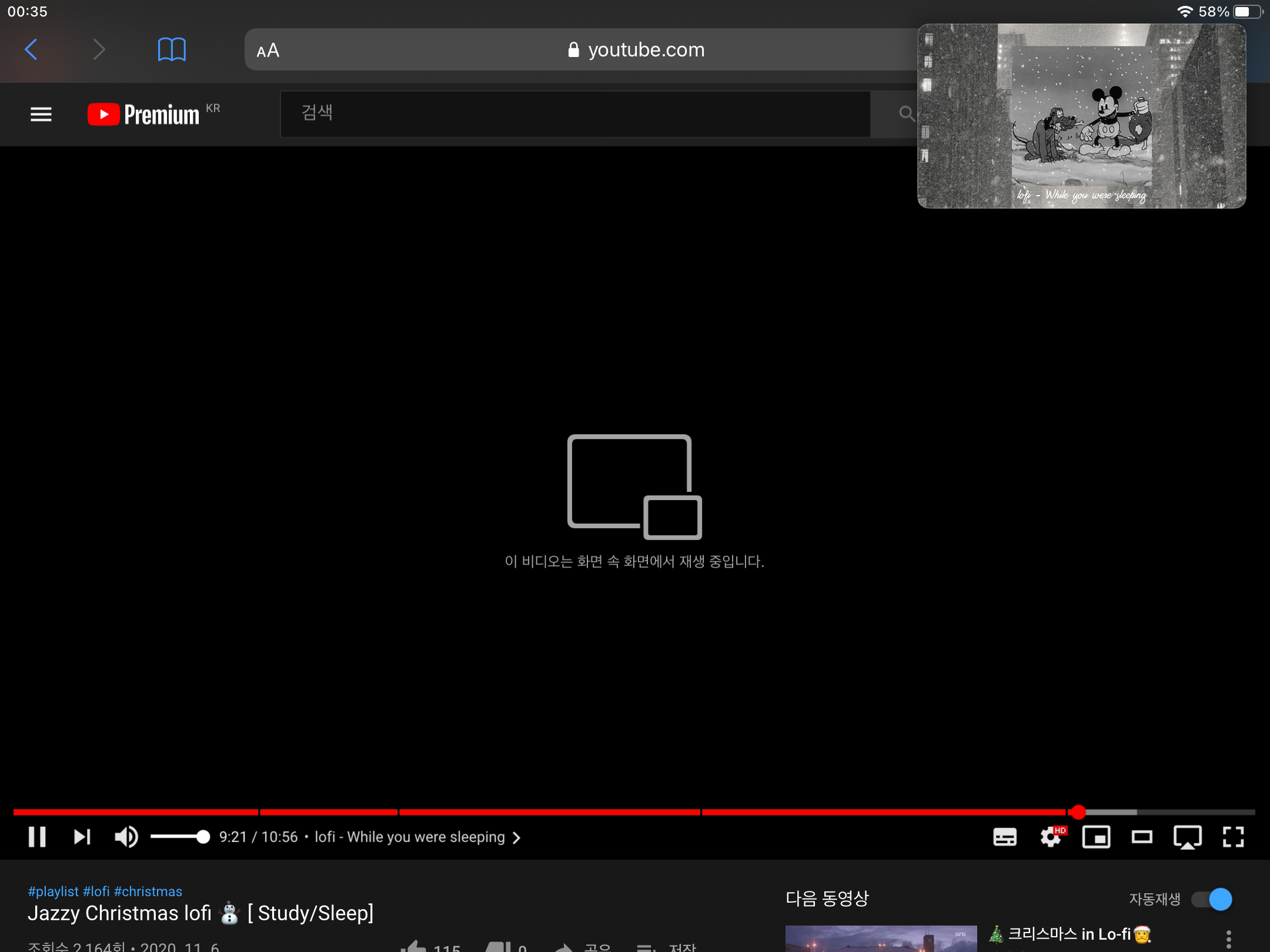1270x952 pixels.
Task: Open the AirPlay casting icon
Action: point(1187,837)
